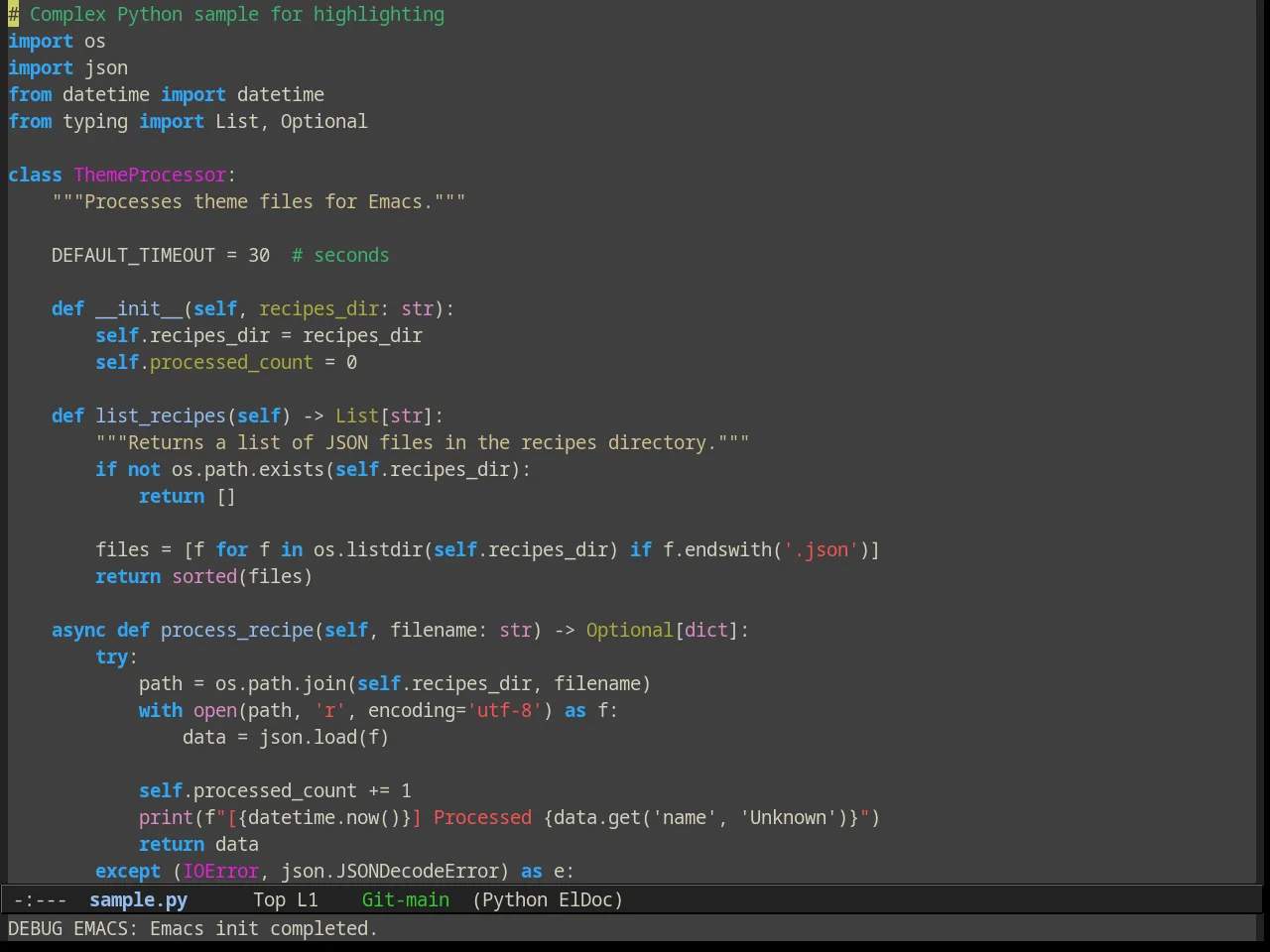Click the 'filename: str' parameter
1270x952 pixels.
click(x=460, y=630)
